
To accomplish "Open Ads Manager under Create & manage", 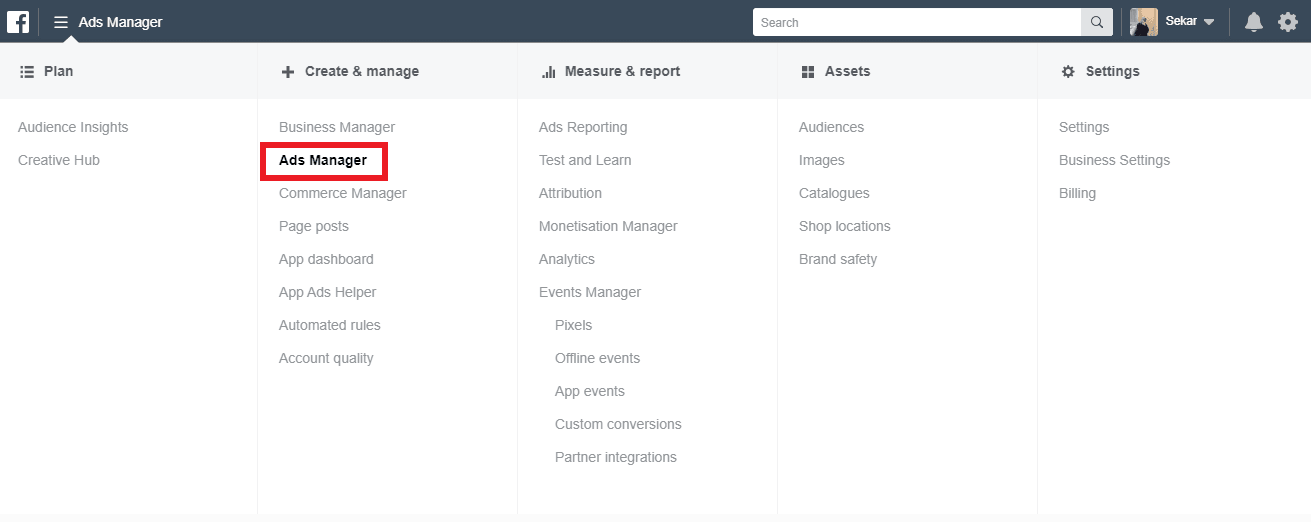I will click(323, 160).
